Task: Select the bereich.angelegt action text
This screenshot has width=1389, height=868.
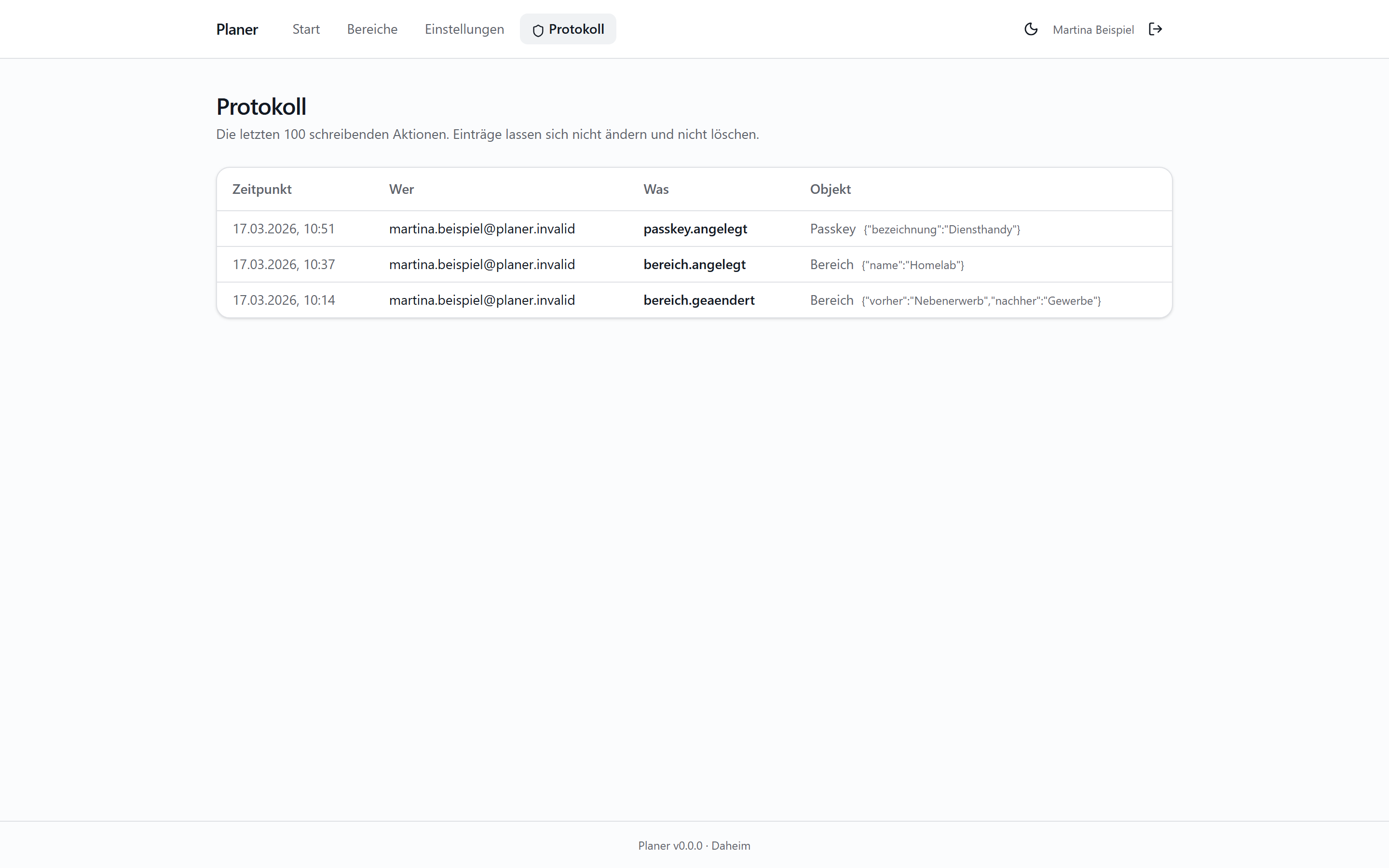Action: click(x=694, y=265)
